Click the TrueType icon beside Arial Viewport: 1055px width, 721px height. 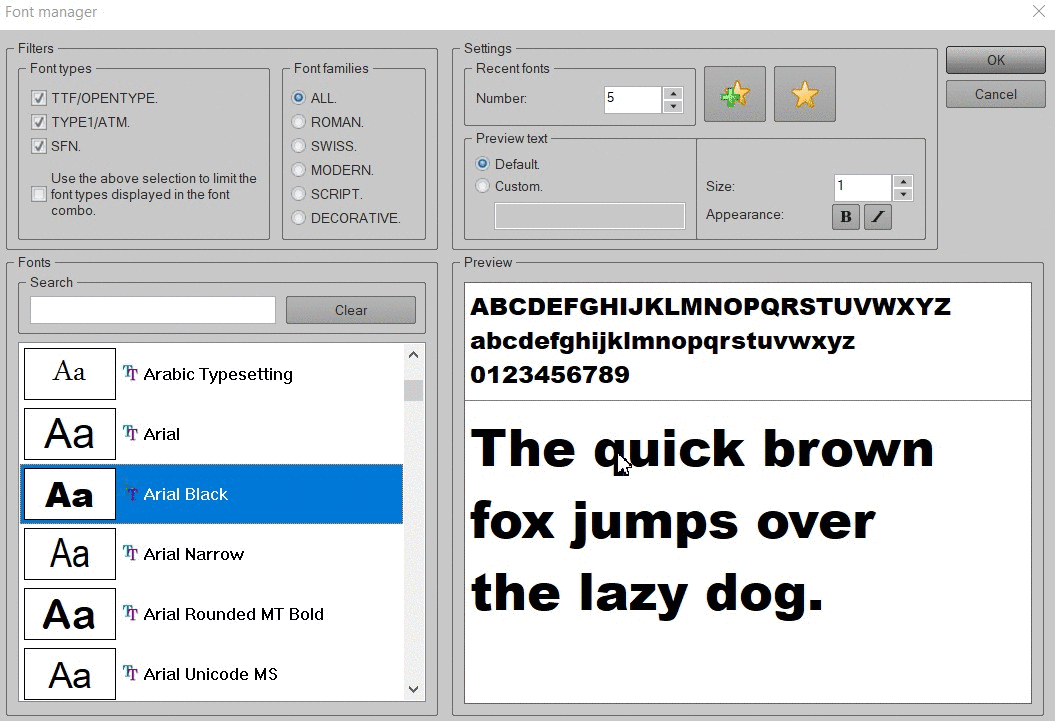coord(130,433)
